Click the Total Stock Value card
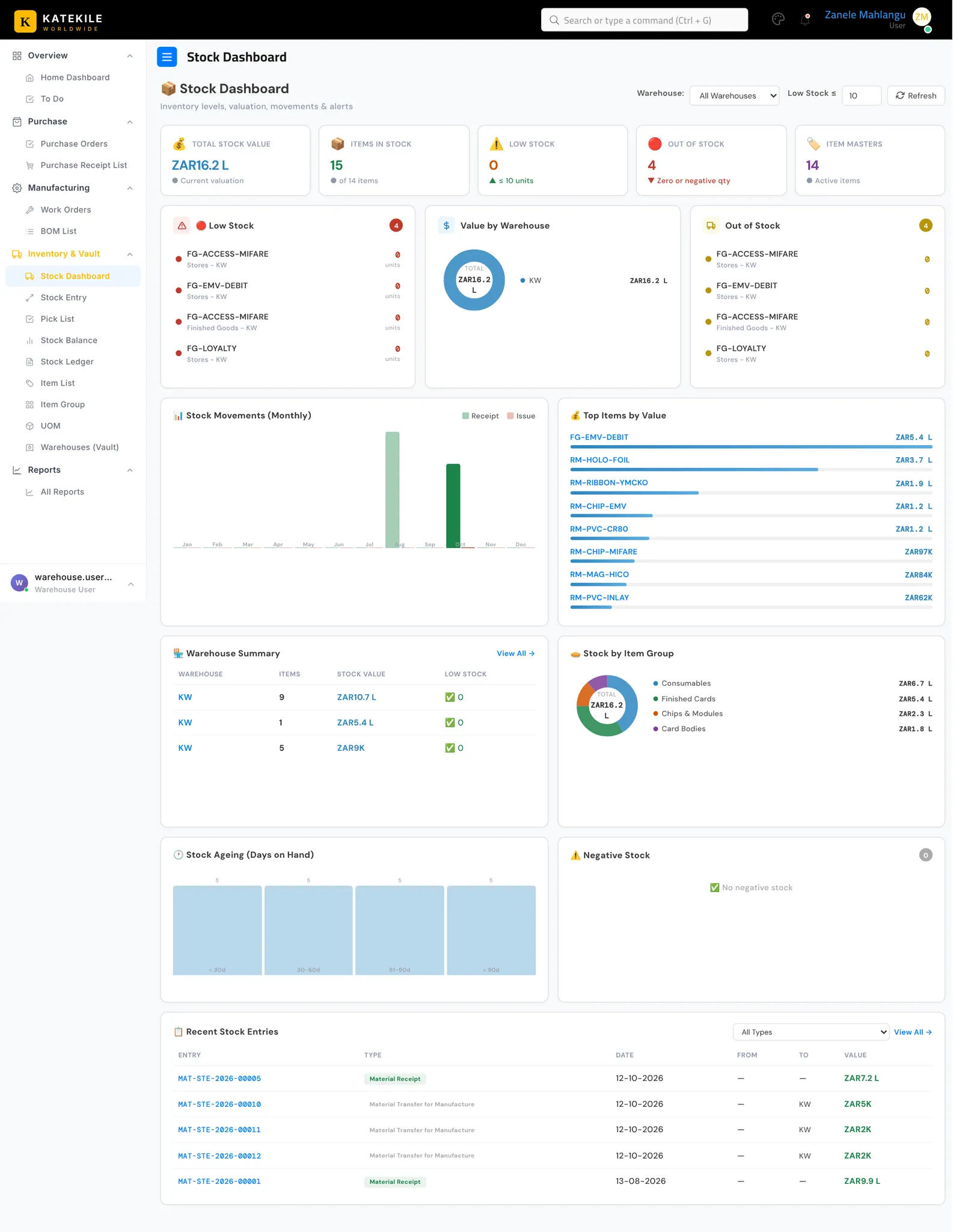The width and height of the screenshot is (962, 1232). click(235, 160)
